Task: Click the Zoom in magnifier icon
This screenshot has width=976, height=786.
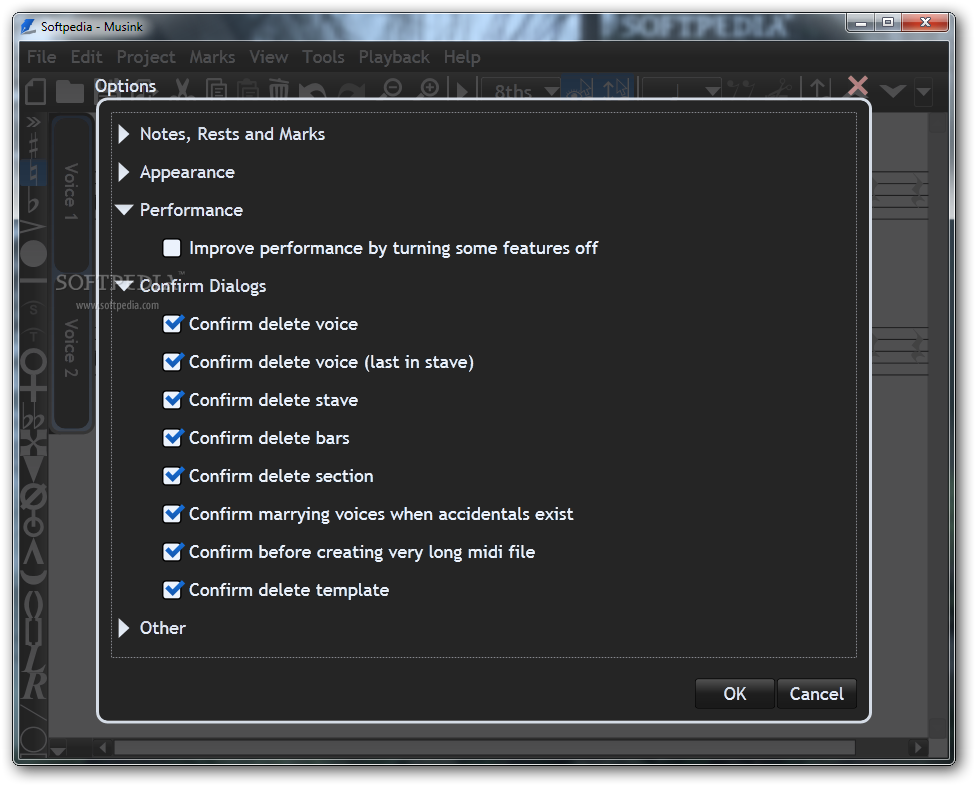Action: (429, 89)
